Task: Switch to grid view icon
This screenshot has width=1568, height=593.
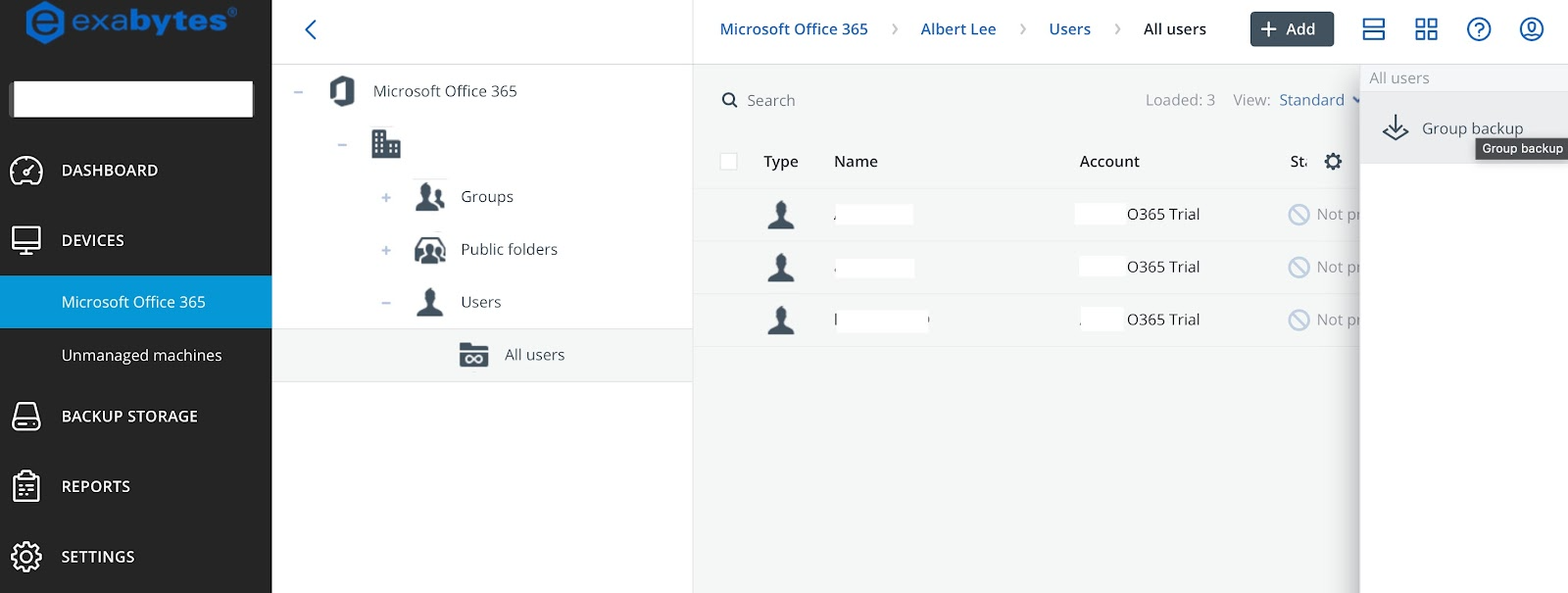Action: coord(1427,29)
